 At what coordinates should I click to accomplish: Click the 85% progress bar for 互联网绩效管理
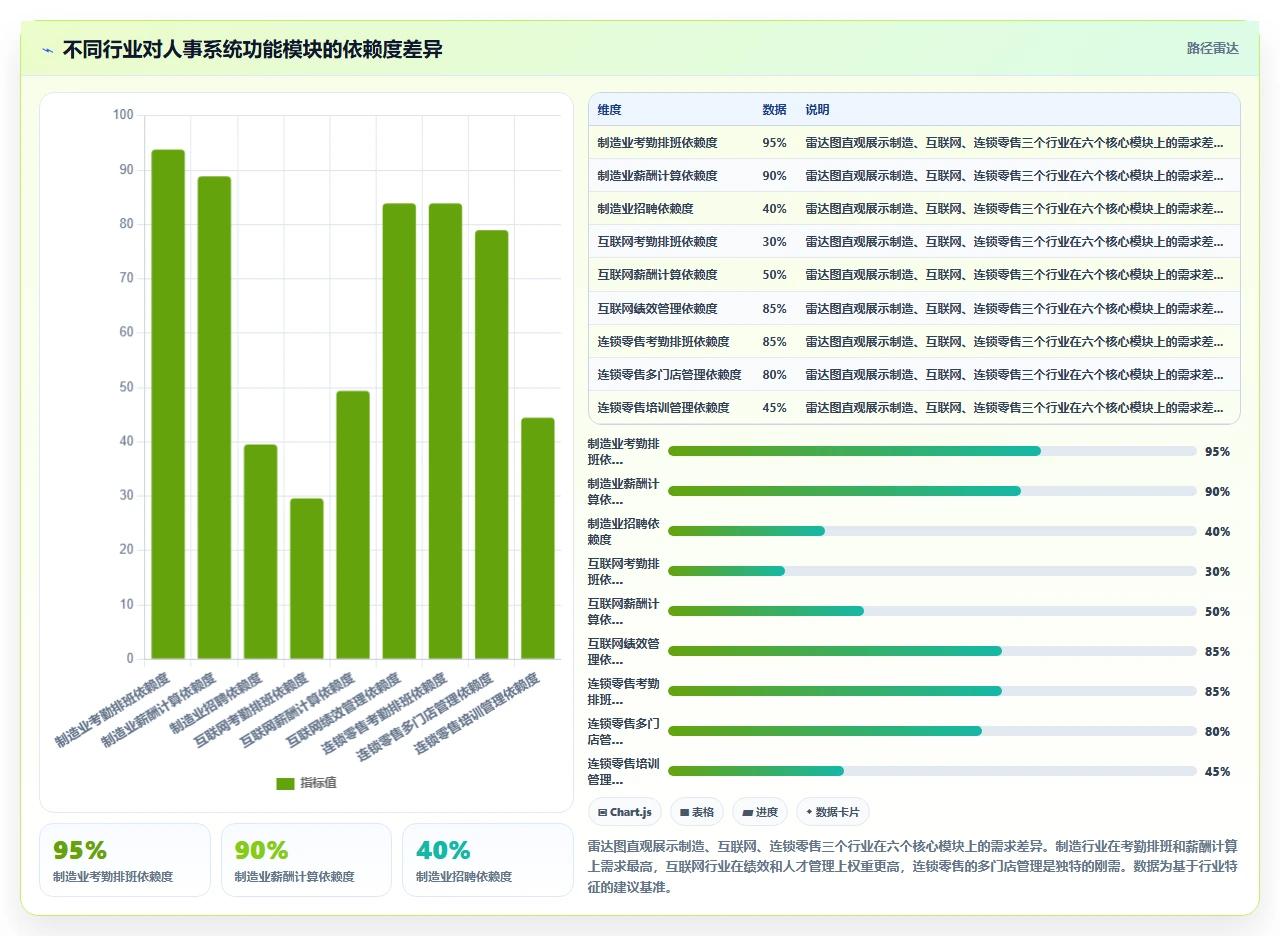pos(932,651)
